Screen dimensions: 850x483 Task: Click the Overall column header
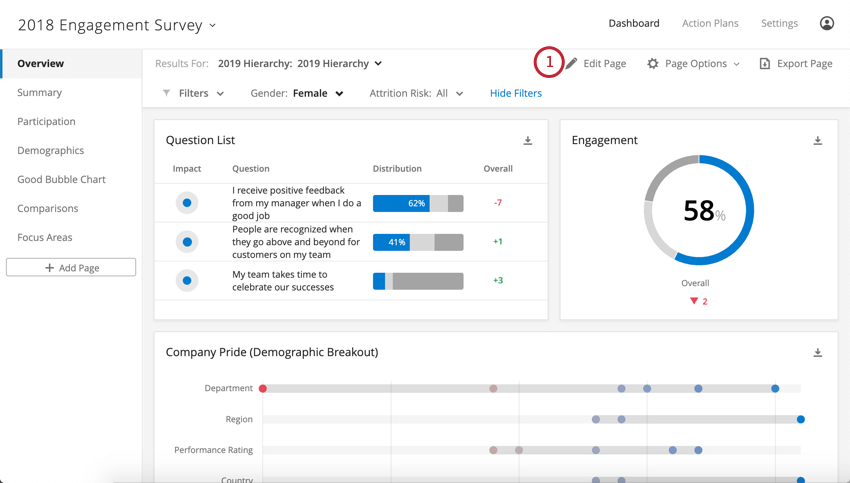point(498,169)
